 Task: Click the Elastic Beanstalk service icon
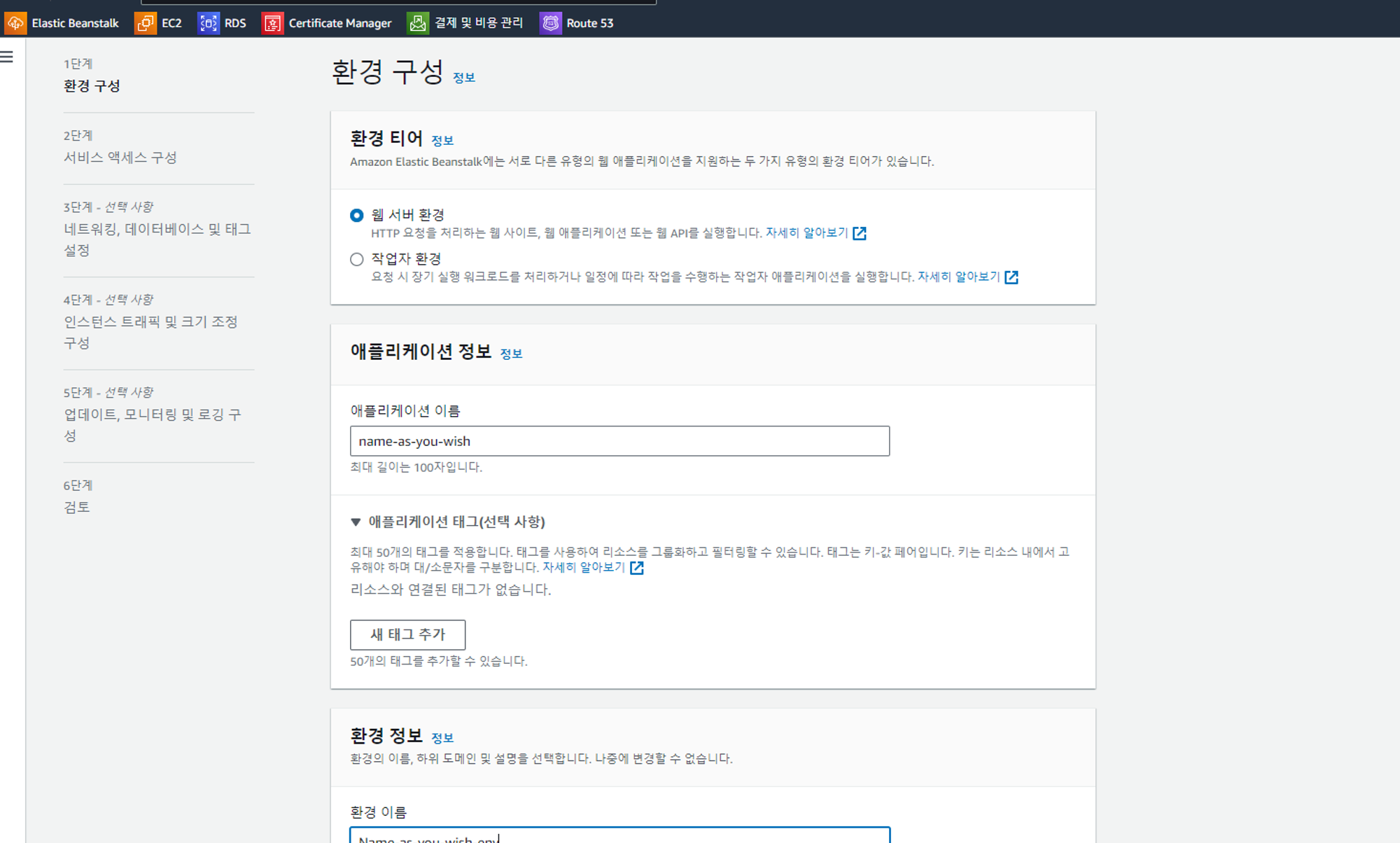pos(15,23)
